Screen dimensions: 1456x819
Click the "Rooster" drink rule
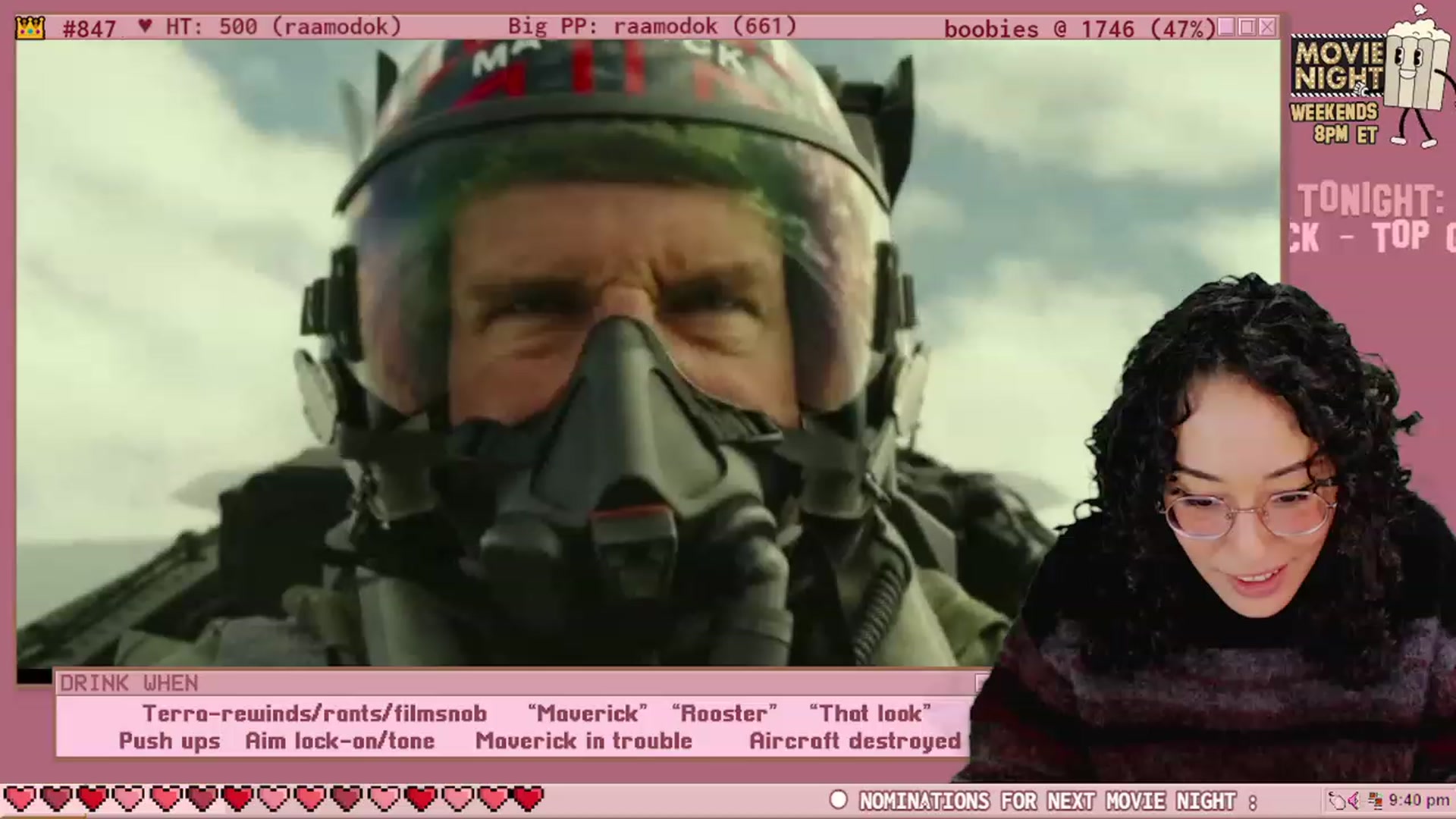(x=724, y=714)
